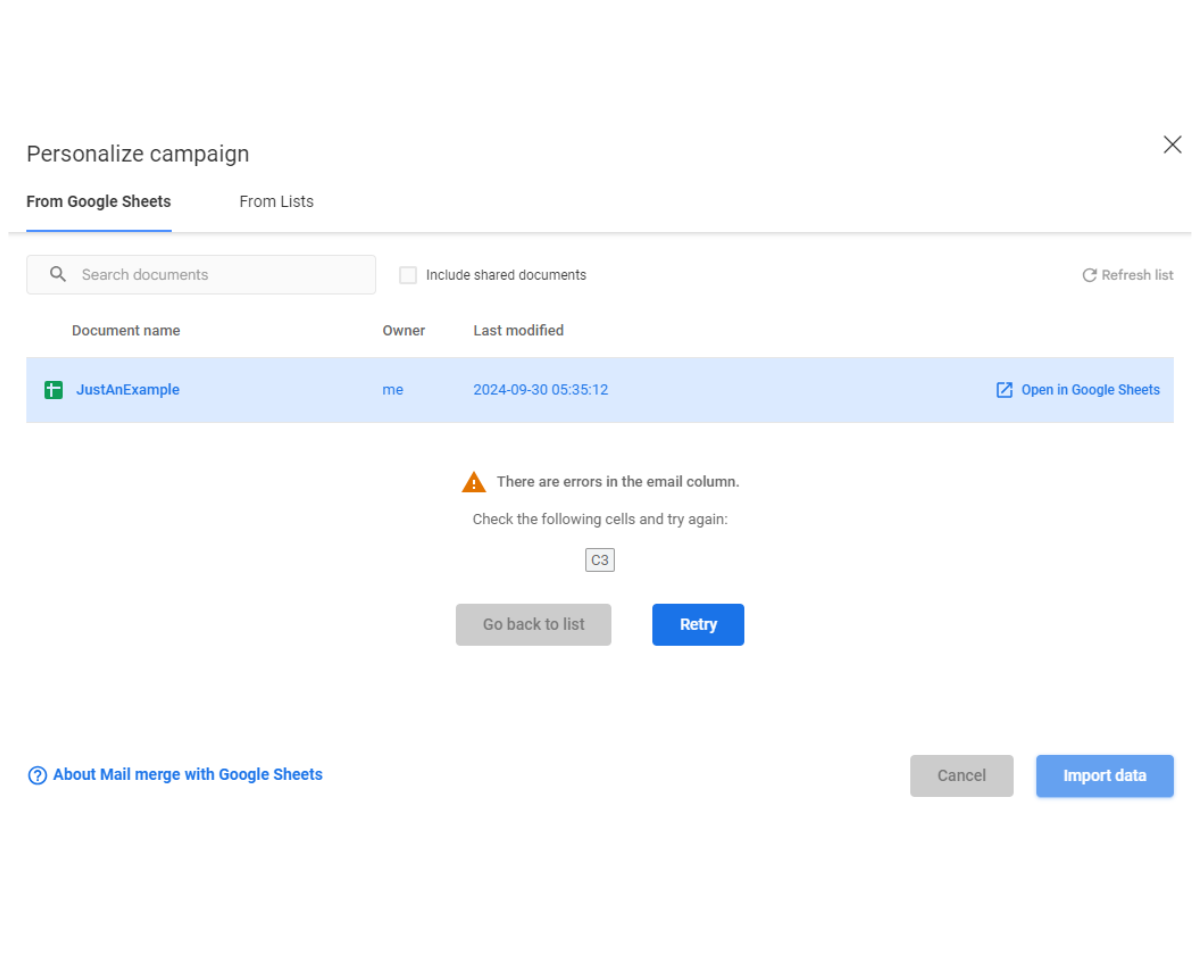1200x960 pixels.
Task: Click the Cancel button
Action: click(962, 776)
